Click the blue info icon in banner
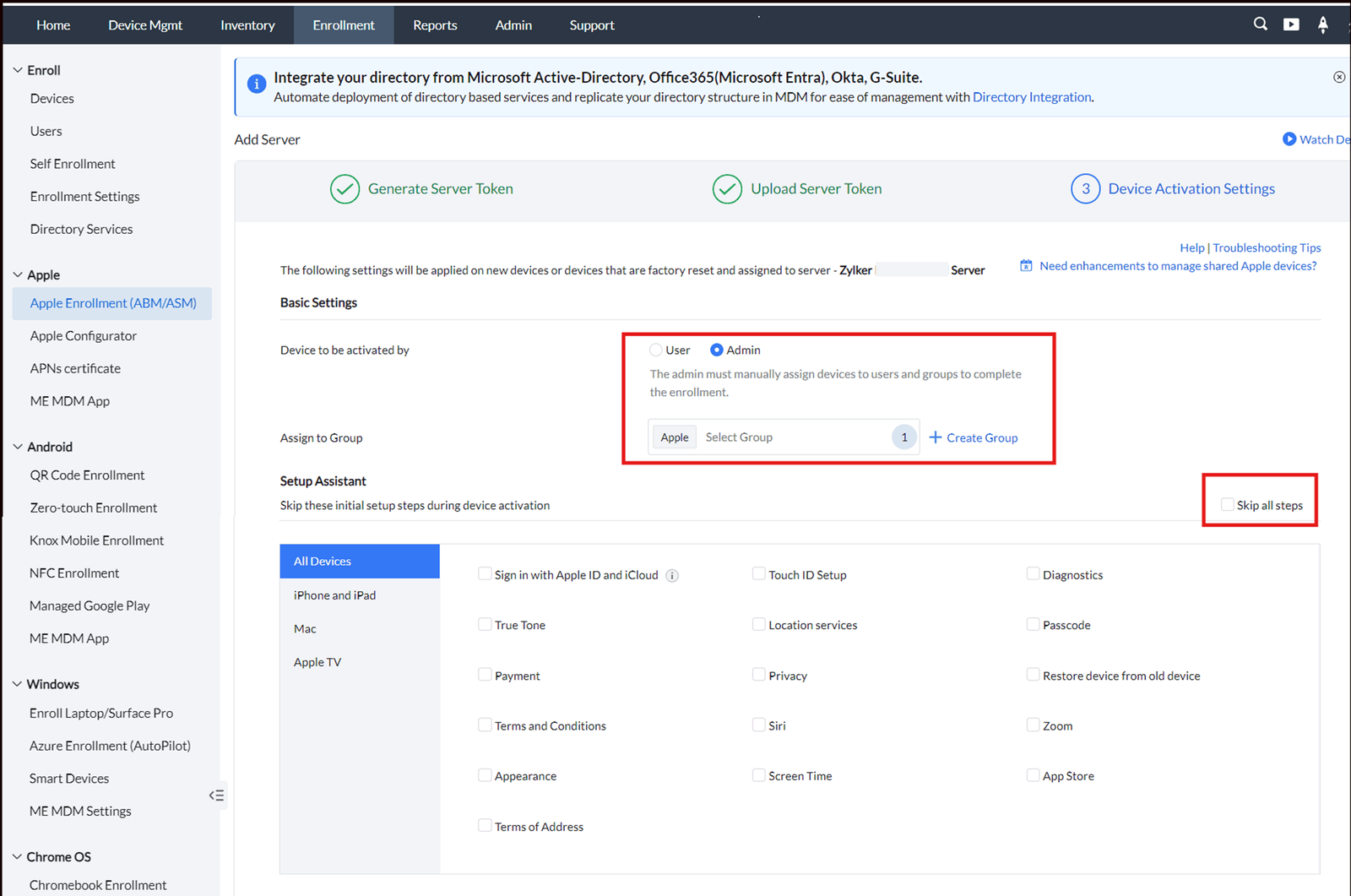The height and width of the screenshot is (896, 1351). (x=256, y=84)
